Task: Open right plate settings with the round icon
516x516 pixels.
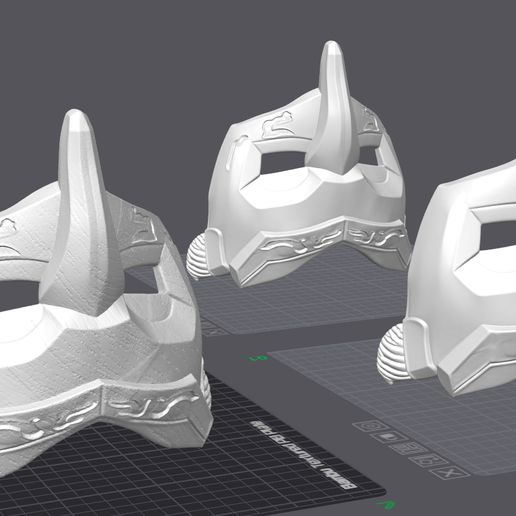Action: [x=371, y=426]
